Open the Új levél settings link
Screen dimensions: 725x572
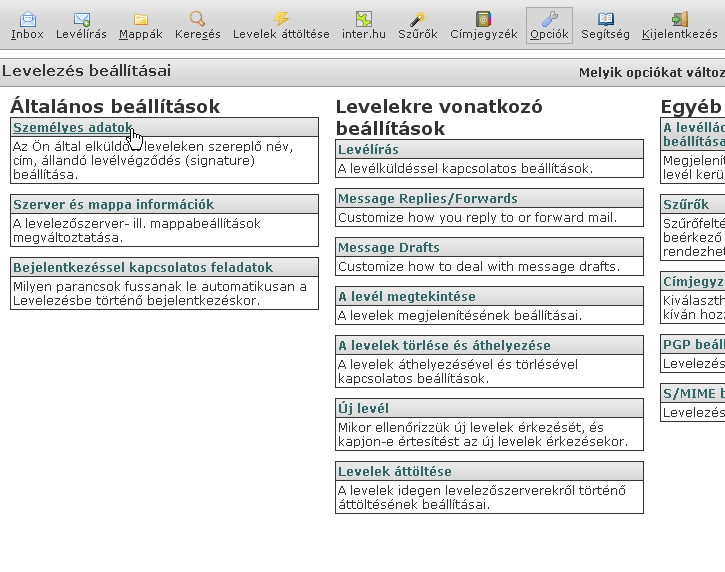(363, 408)
